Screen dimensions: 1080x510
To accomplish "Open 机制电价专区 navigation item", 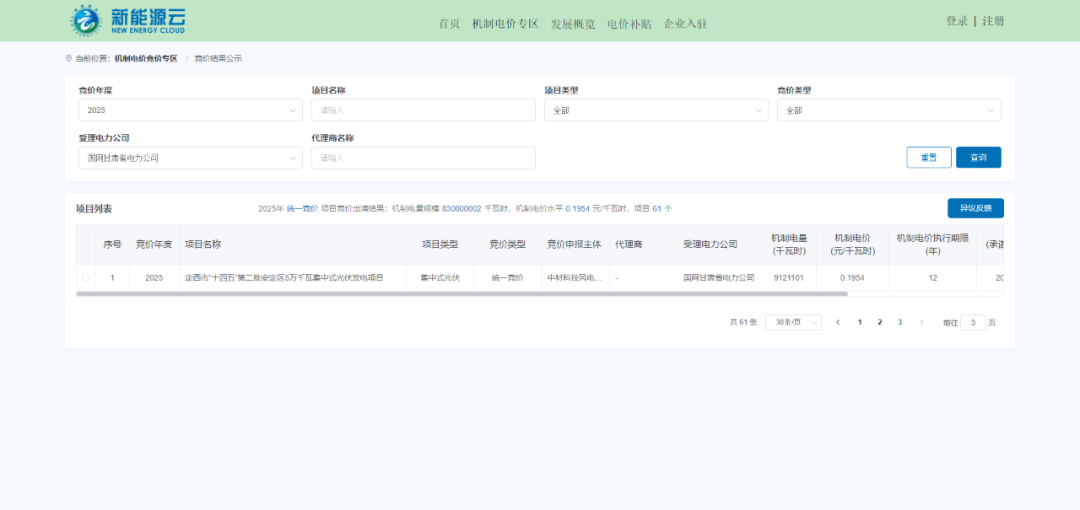I will [x=505, y=24].
